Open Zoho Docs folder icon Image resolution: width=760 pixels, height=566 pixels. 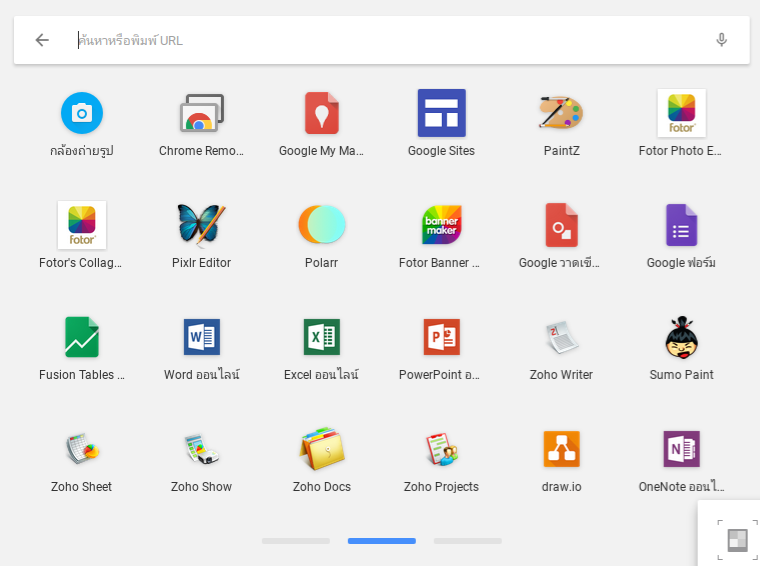coord(321,449)
